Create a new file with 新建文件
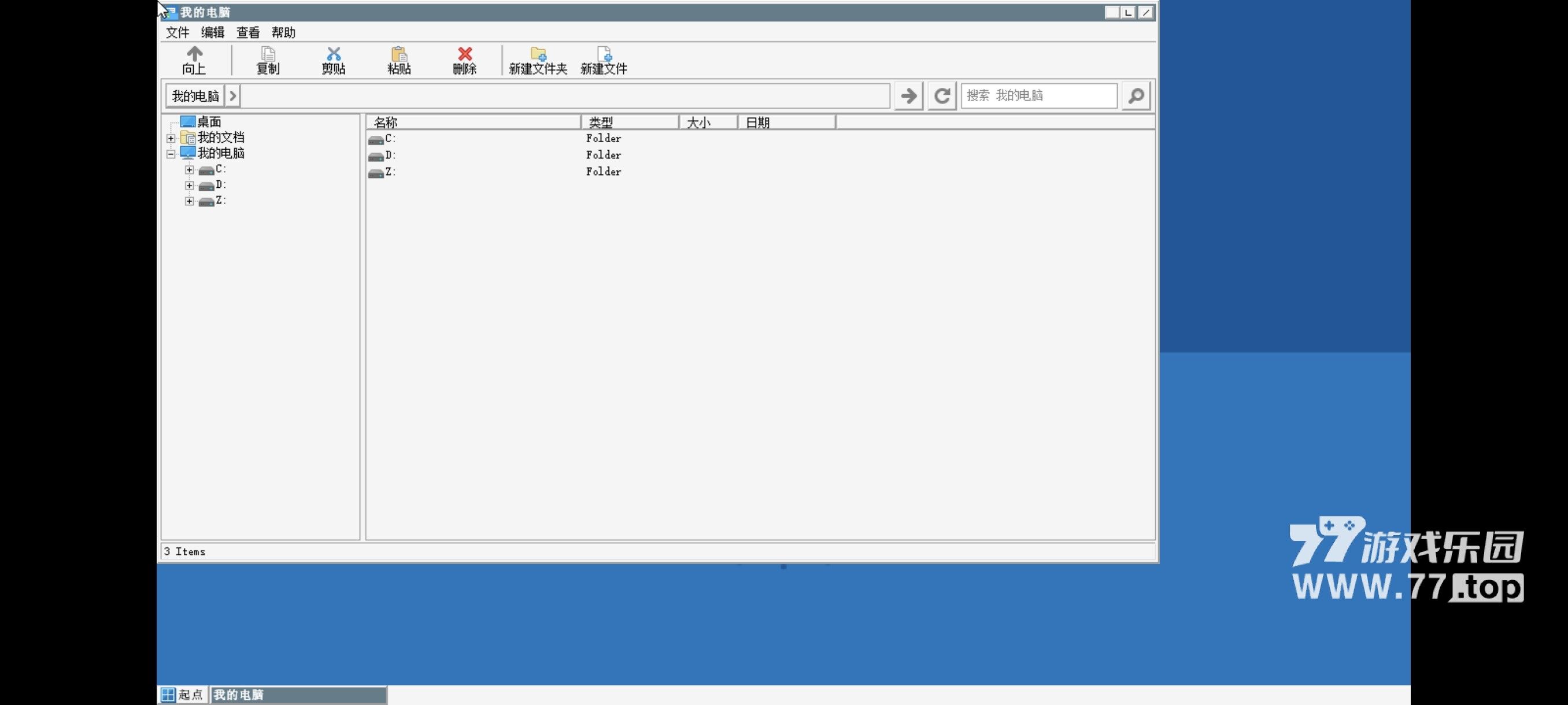 tap(604, 60)
